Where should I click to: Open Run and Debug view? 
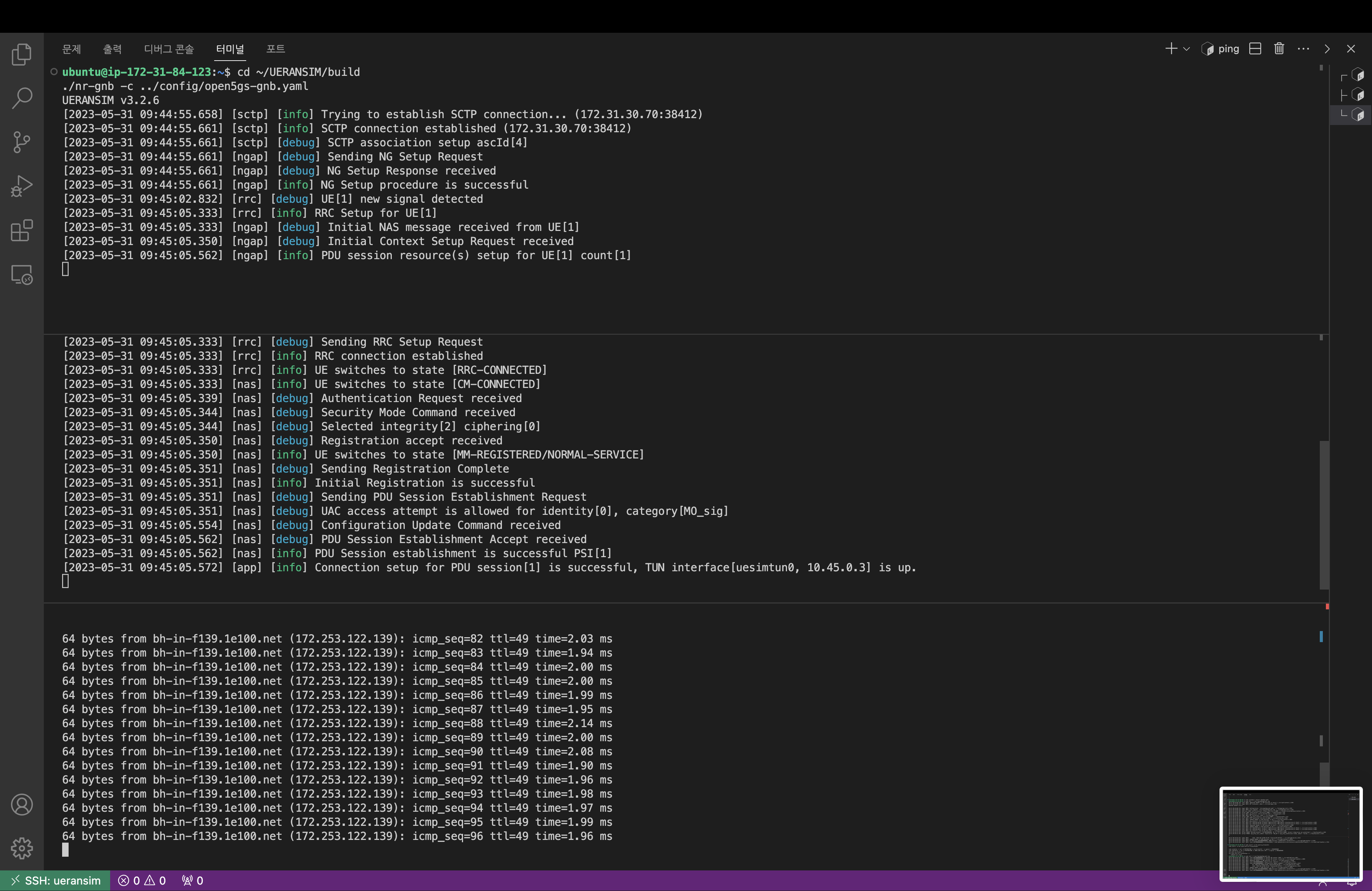[x=21, y=186]
